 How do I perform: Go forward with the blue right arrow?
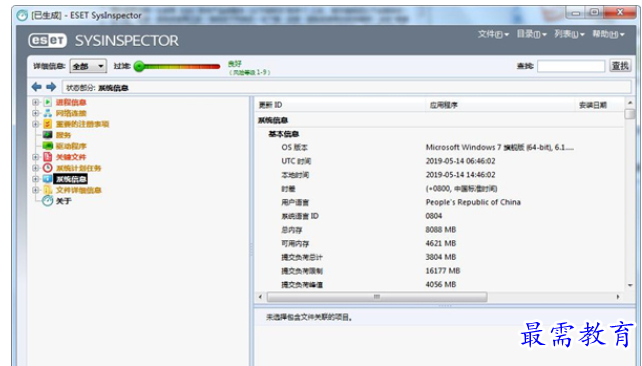coord(51,87)
